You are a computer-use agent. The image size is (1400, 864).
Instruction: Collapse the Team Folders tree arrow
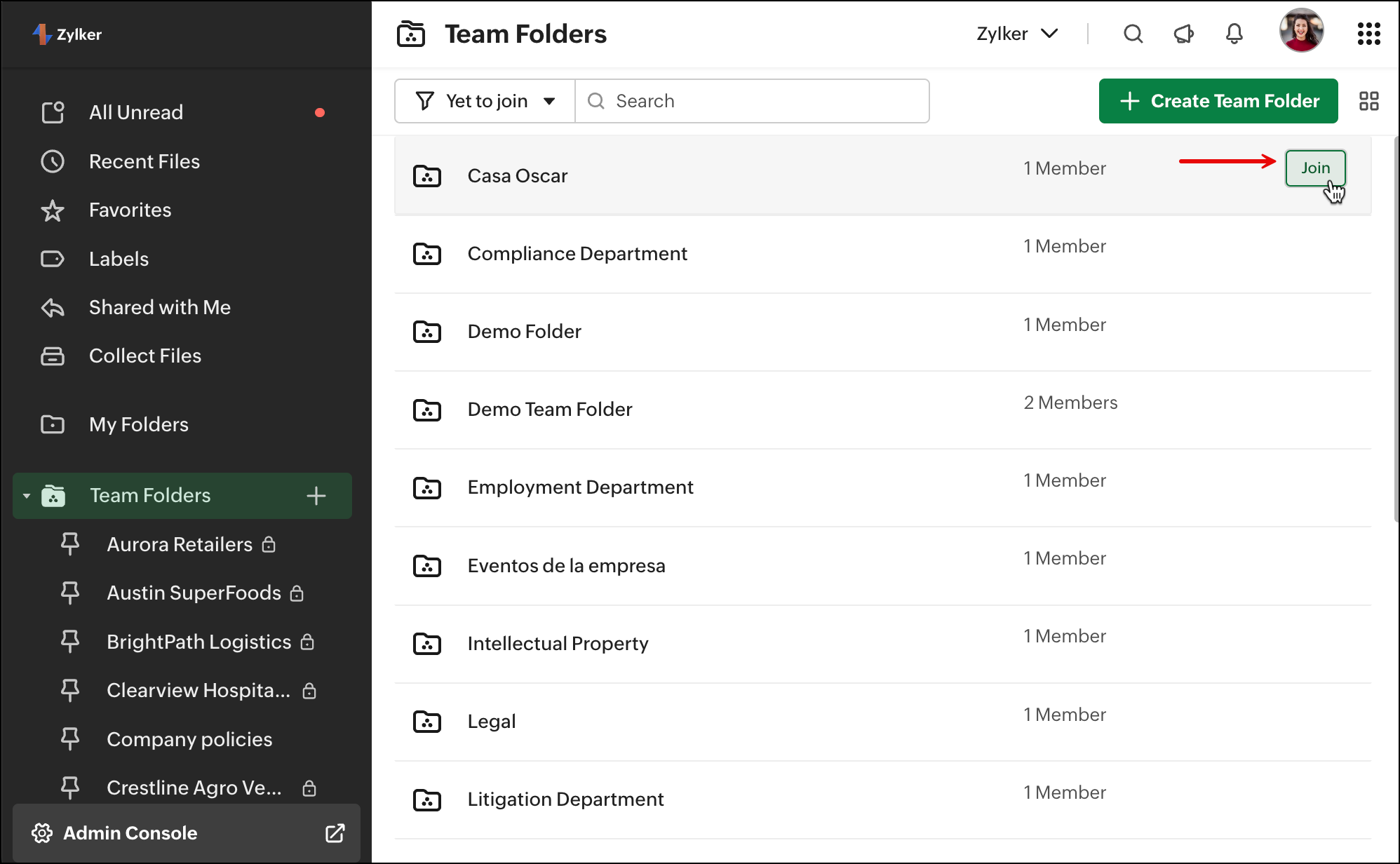[27, 496]
